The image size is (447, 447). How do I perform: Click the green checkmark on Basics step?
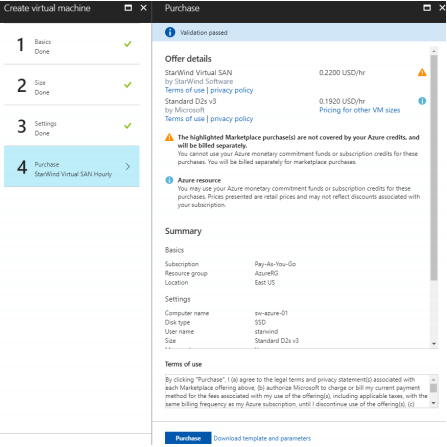(x=128, y=44)
